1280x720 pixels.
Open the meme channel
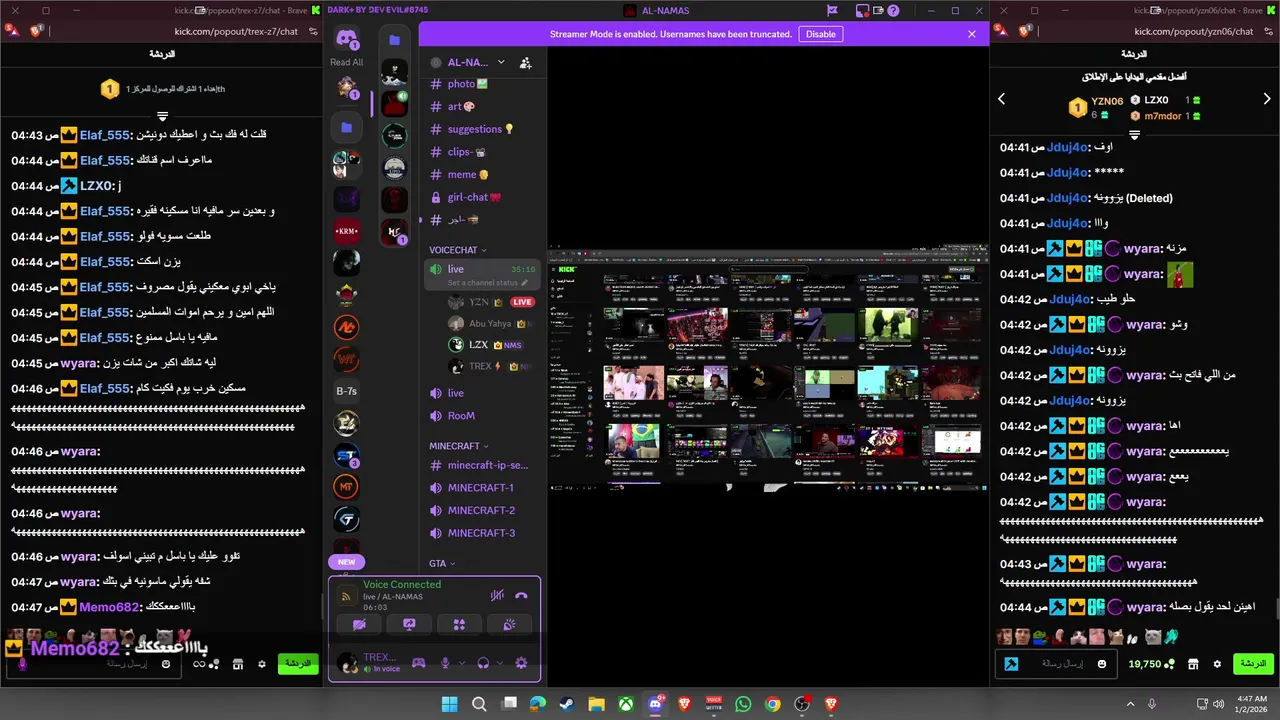(483, 175)
